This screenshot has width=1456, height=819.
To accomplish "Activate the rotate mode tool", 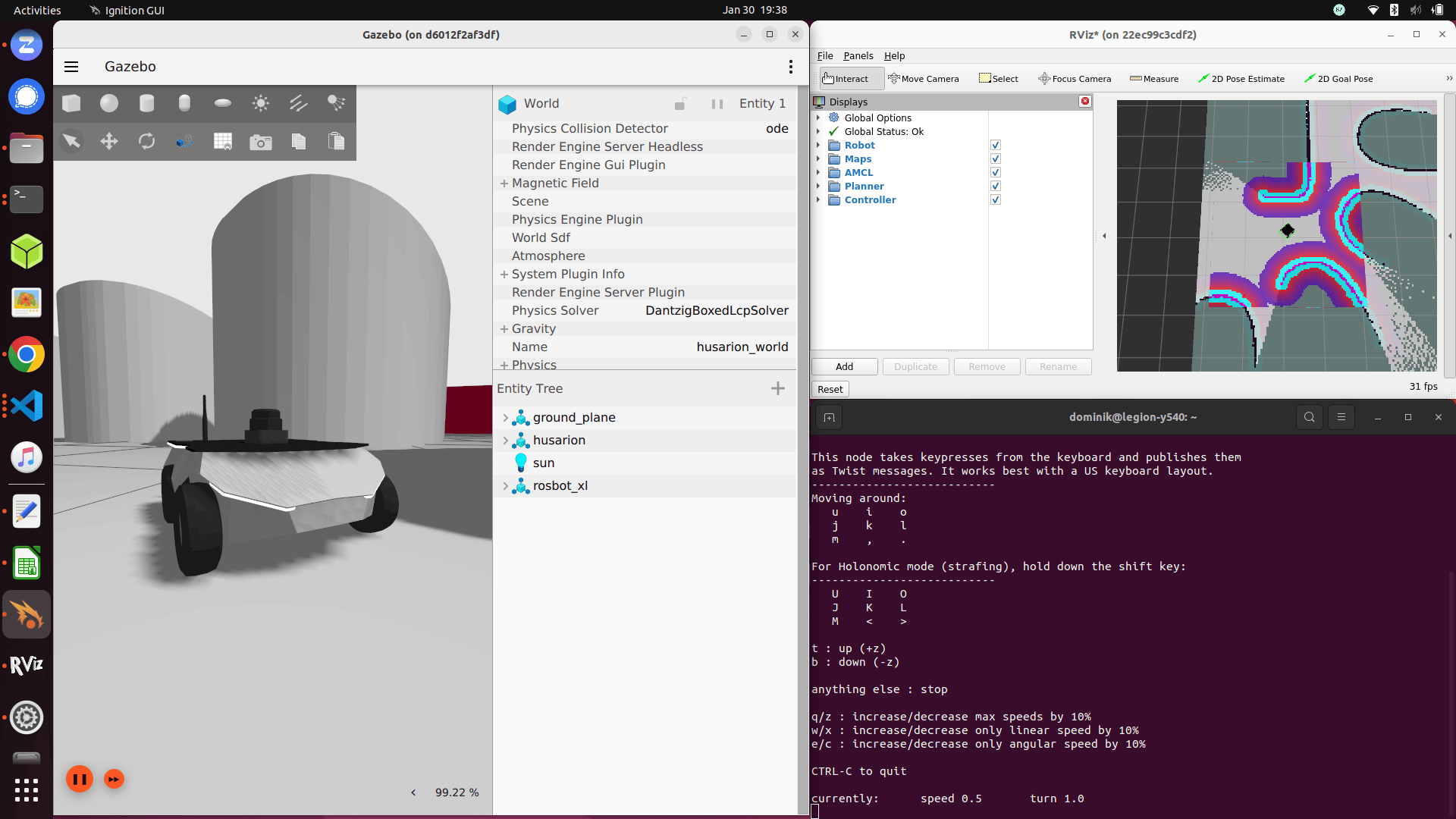I will 147,141.
